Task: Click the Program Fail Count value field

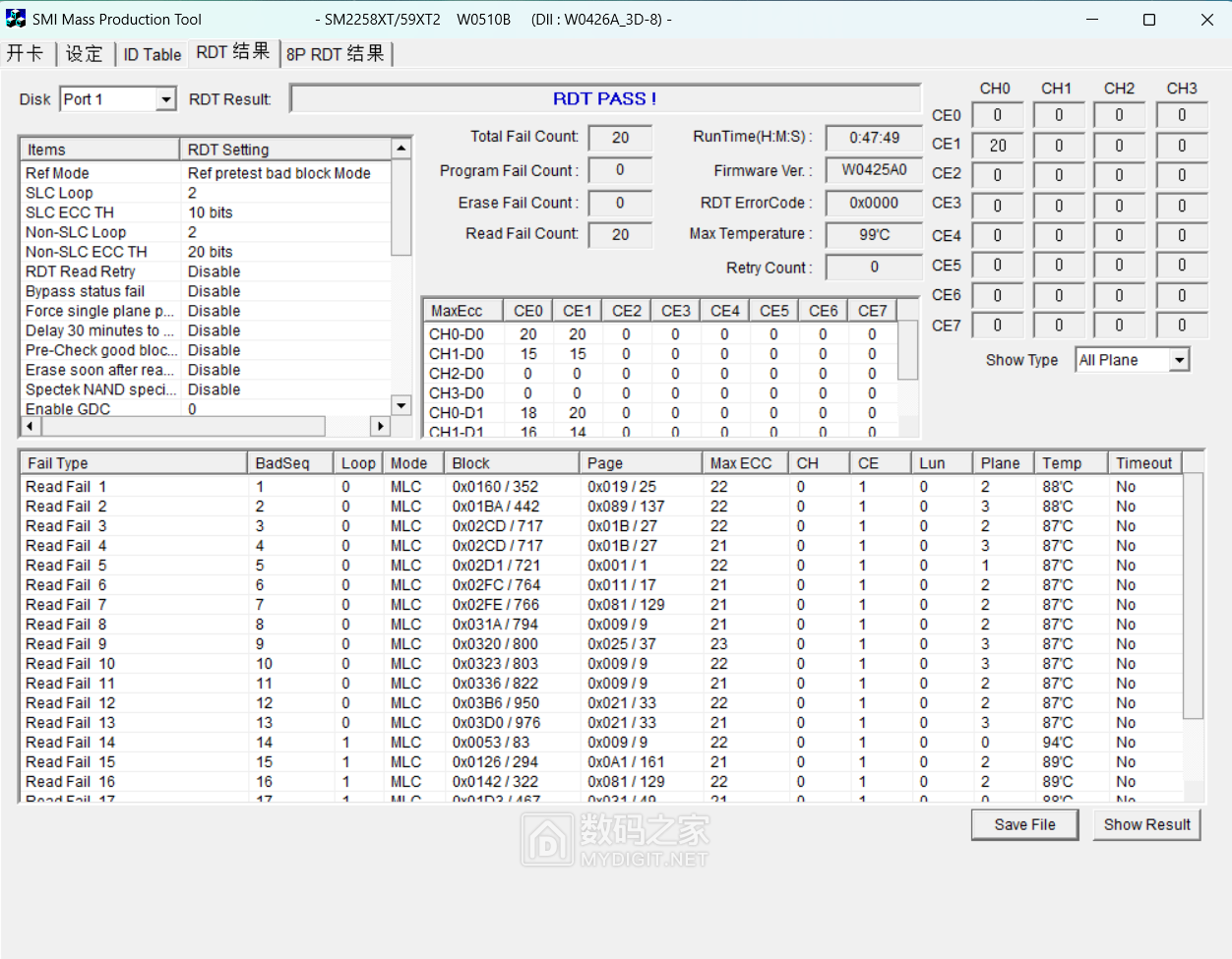Action: tap(620, 170)
